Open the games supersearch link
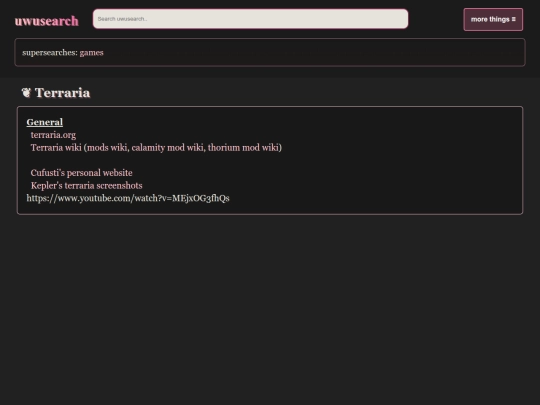 click(x=91, y=53)
